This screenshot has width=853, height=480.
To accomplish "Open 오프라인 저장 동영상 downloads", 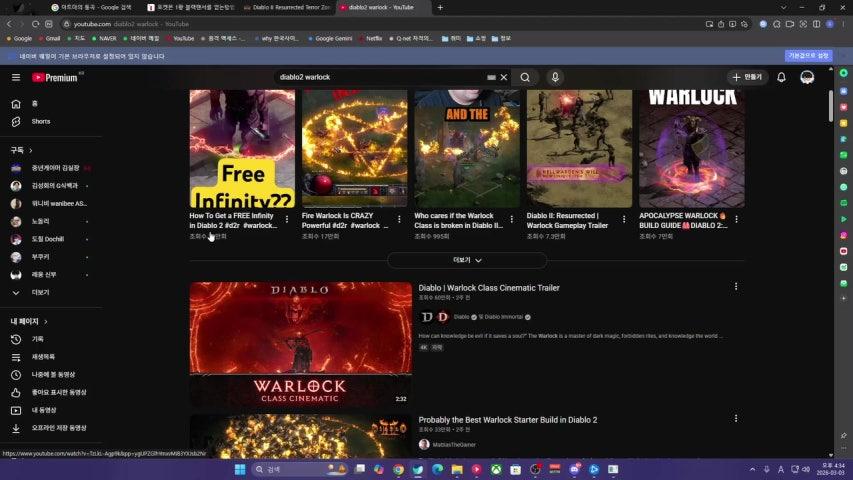I will point(58,428).
